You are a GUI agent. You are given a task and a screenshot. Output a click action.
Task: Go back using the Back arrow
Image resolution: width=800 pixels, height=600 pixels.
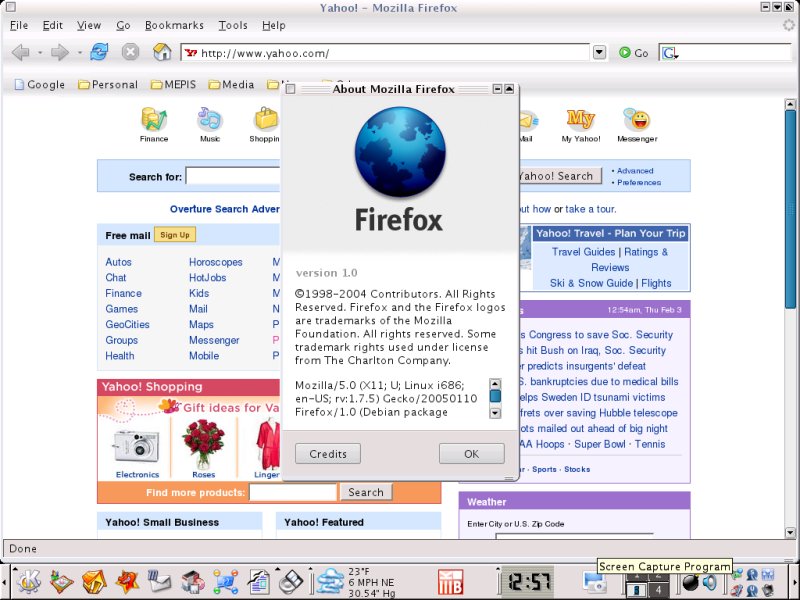[x=20, y=52]
